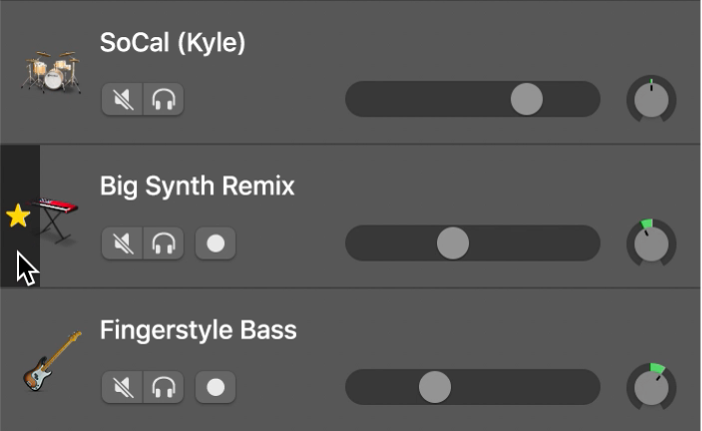Solo the Fingerstyle Bass track
The height and width of the screenshot is (431, 702).
click(163, 387)
